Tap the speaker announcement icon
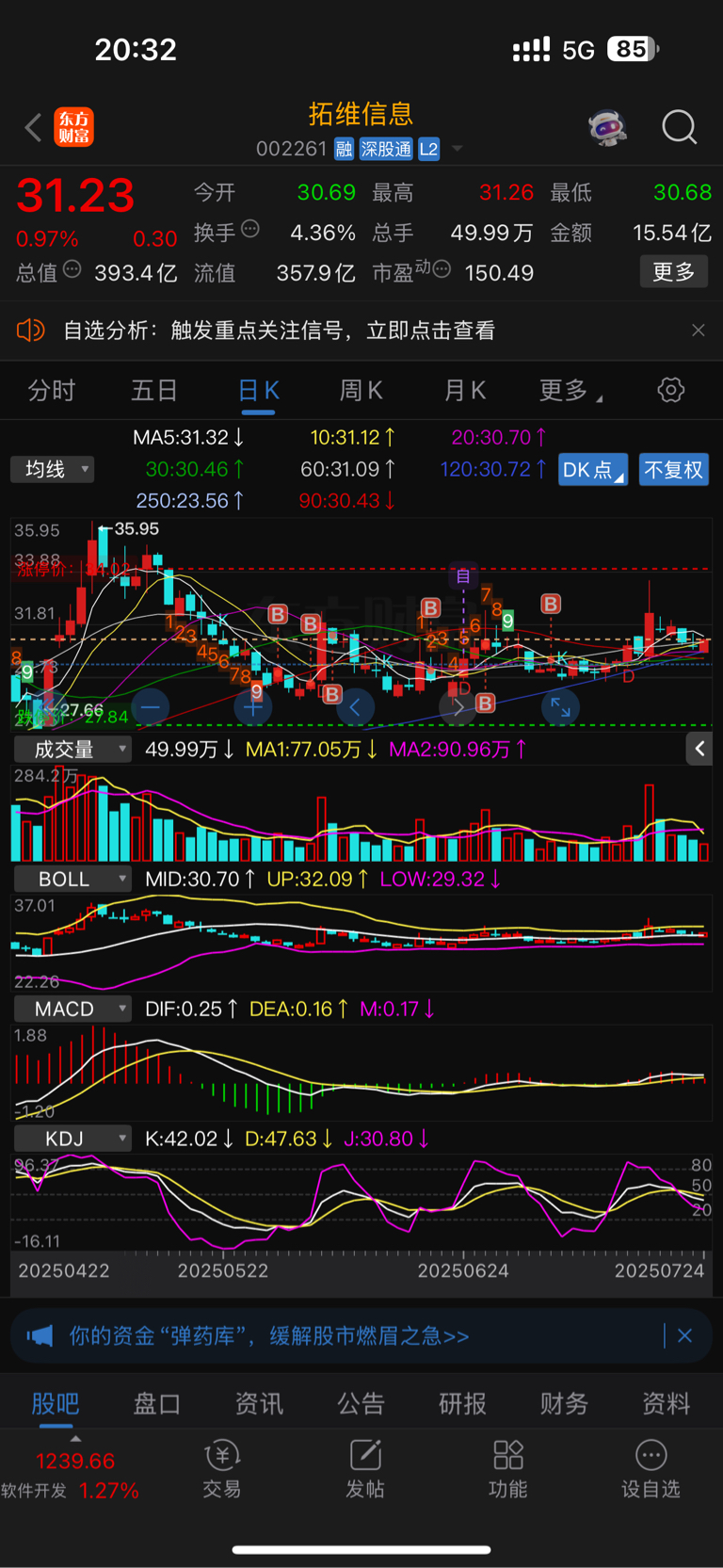This screenshot has width=723, height=1568. (30, 331)
